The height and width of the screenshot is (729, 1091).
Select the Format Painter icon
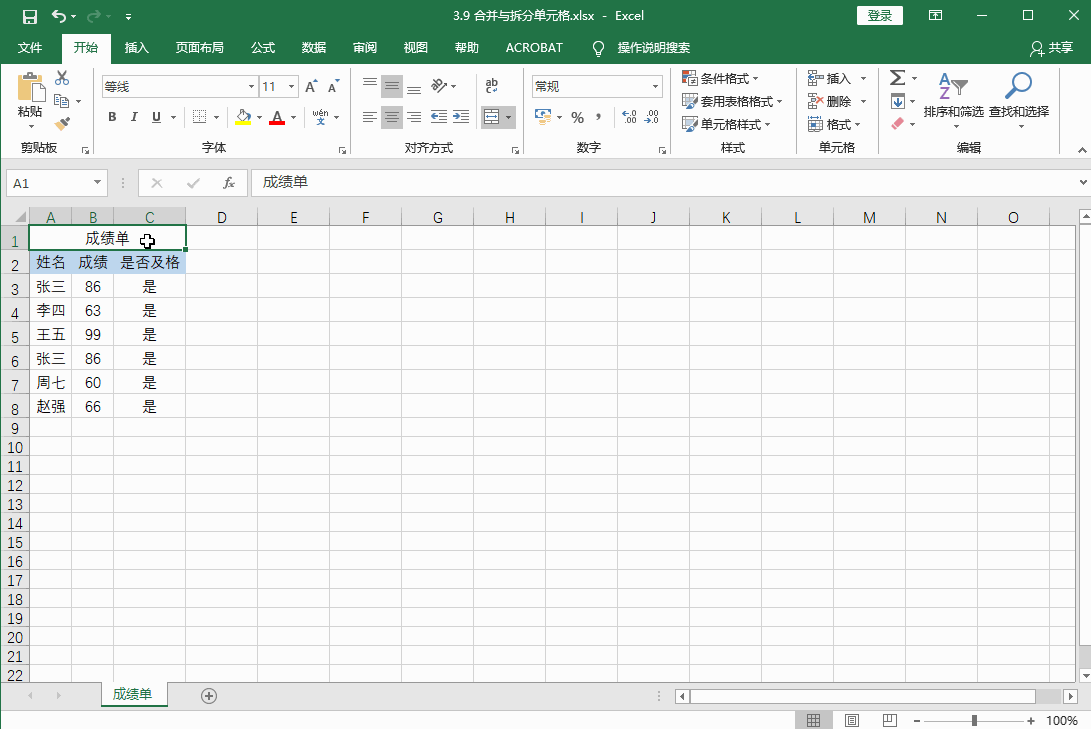point(60,122)
